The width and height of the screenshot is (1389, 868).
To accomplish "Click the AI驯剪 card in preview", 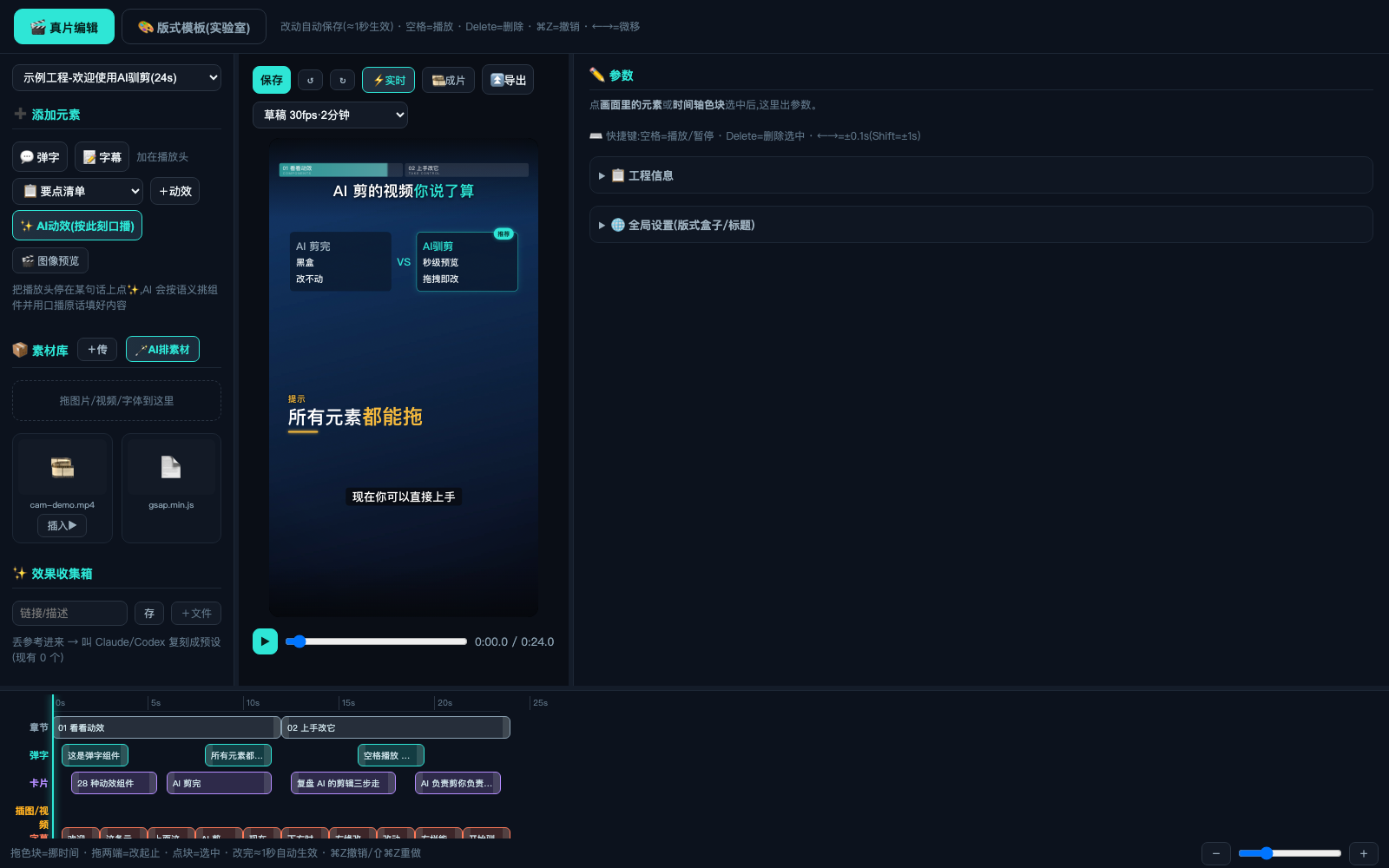I will click(467, 261).
